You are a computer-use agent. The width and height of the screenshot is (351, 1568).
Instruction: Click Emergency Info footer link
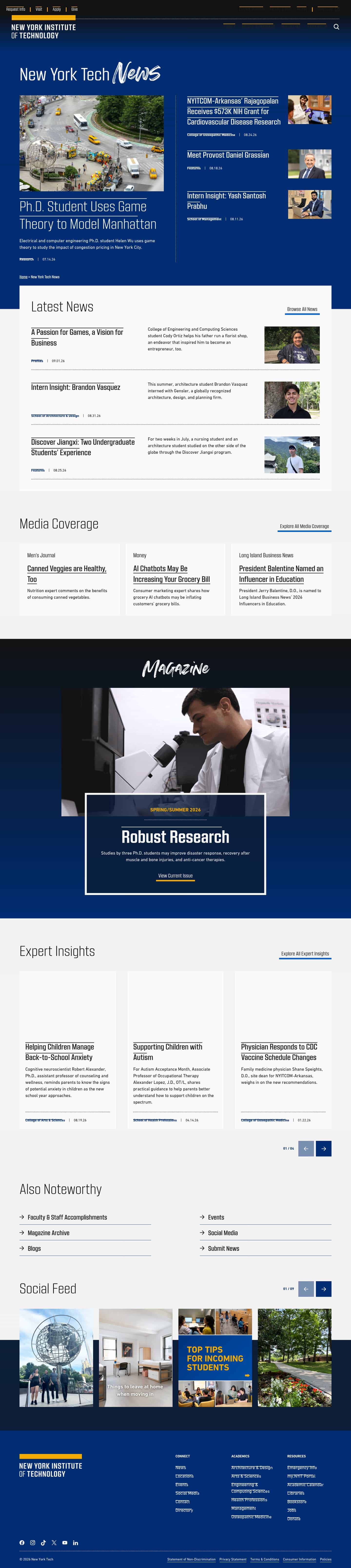click(x=302, y=1468)
